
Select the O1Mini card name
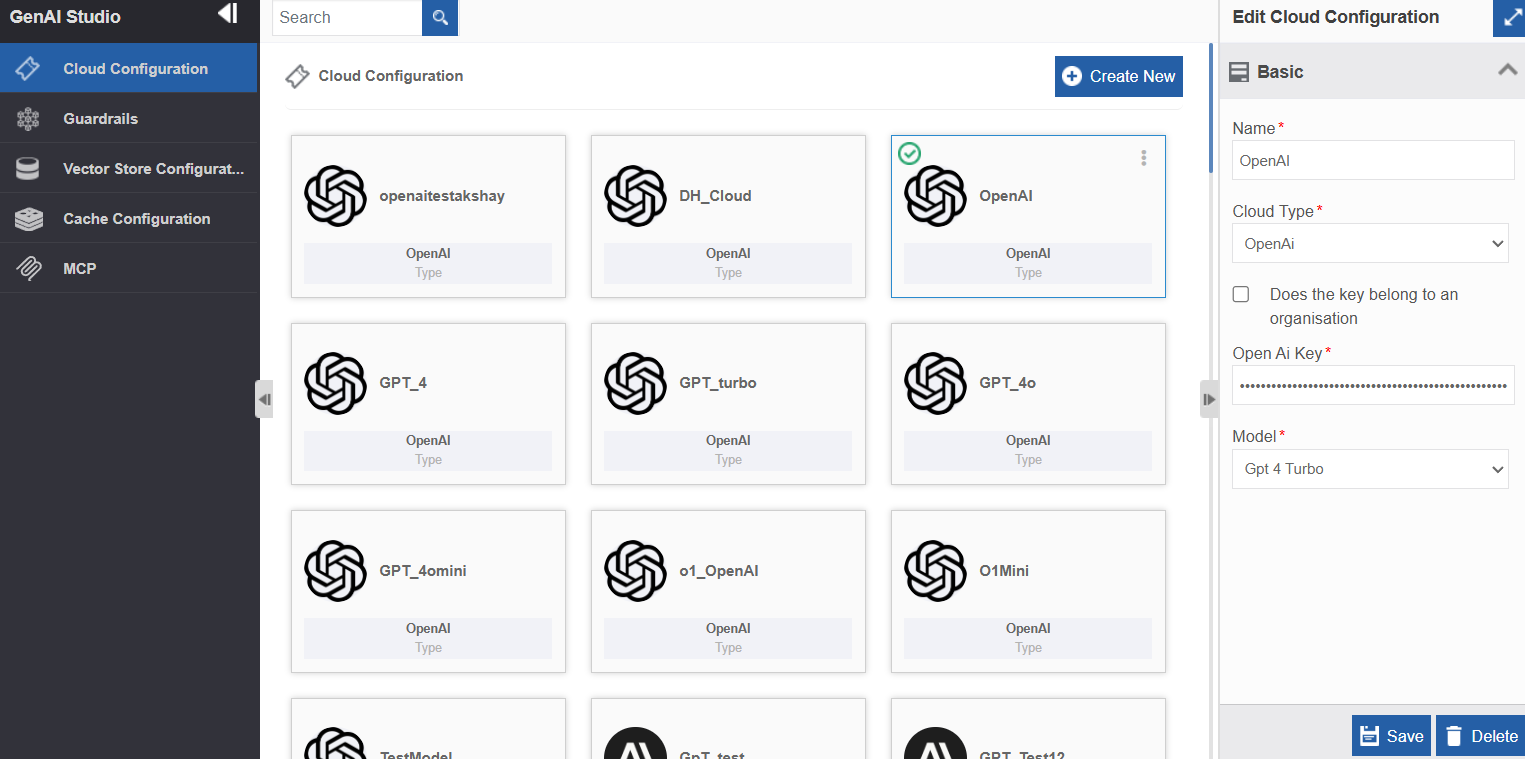pos(1004,571)
